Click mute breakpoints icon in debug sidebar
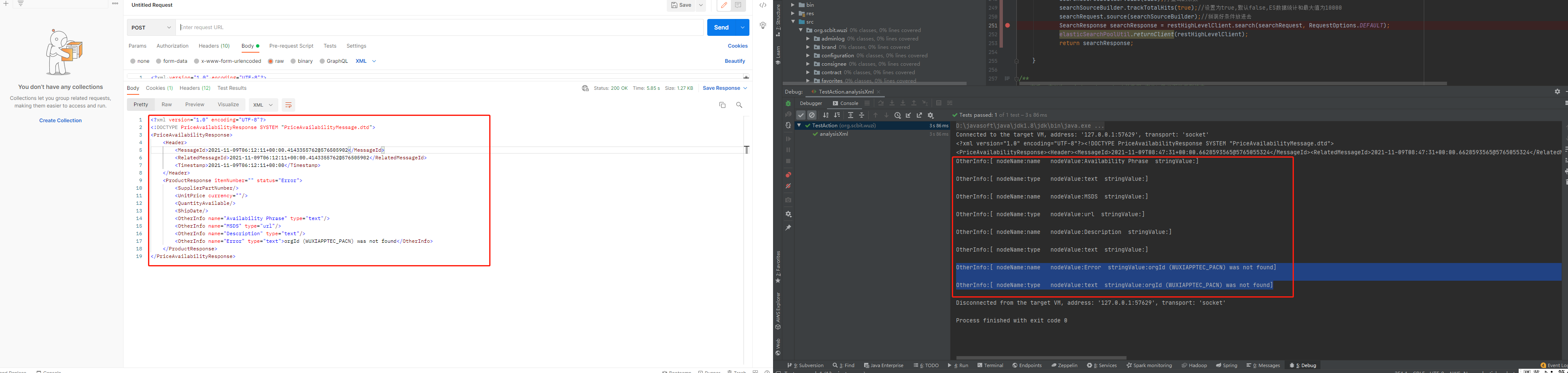This screenshot has width=1568, height=373. (788, 186)
